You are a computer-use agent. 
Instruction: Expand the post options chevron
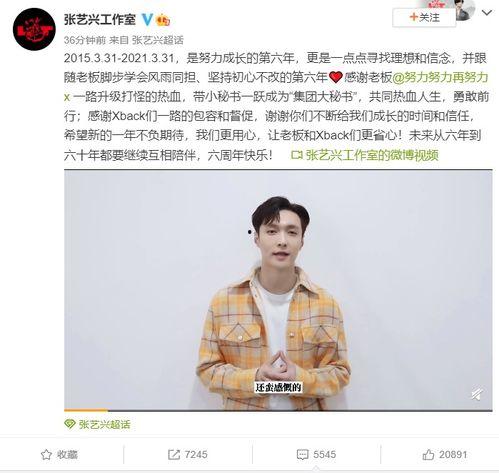pyautogui.click(x=487, y=13)
